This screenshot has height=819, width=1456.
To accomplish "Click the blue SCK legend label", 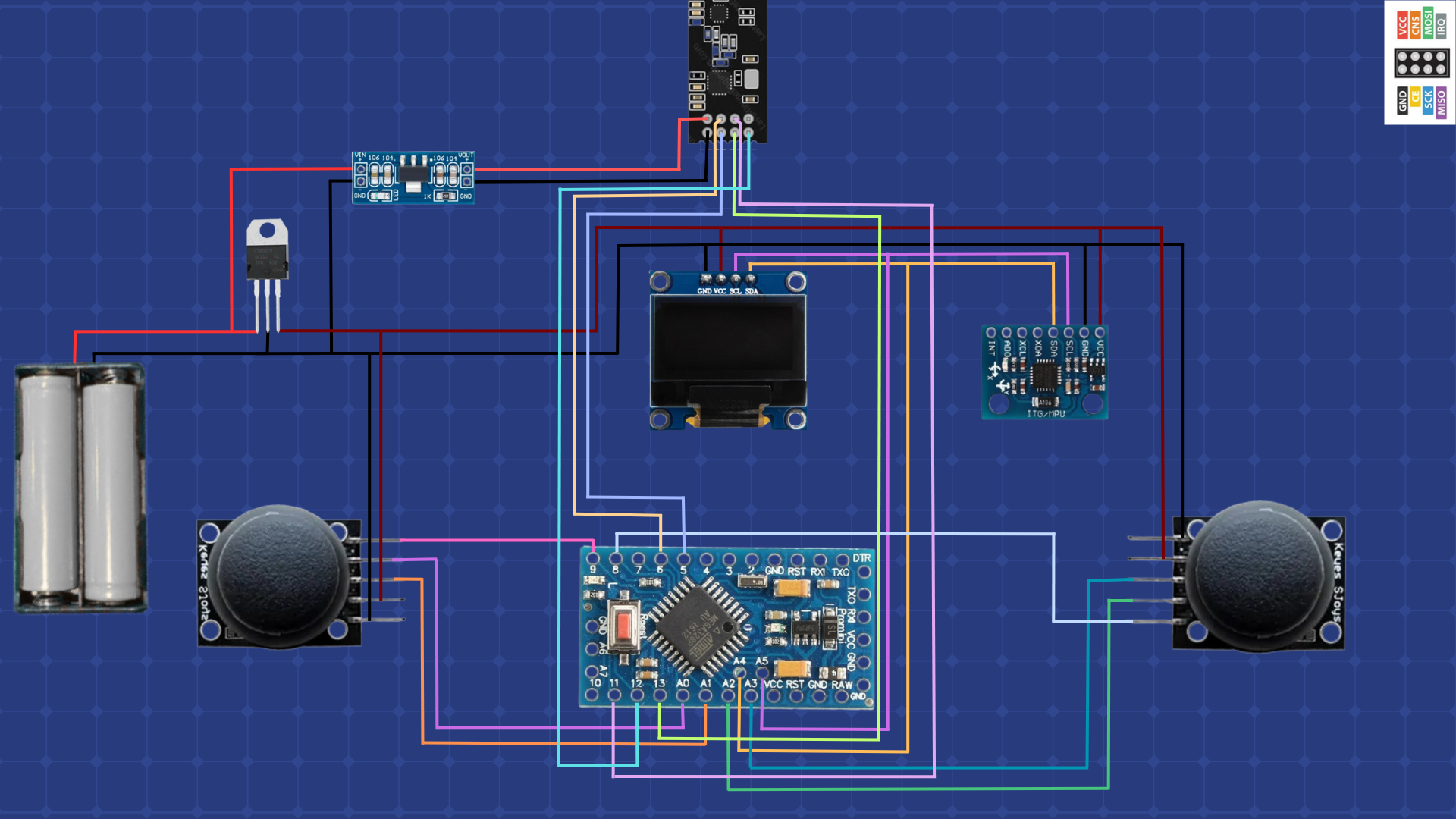I will pyautogui.click(x=1428, y=102).
